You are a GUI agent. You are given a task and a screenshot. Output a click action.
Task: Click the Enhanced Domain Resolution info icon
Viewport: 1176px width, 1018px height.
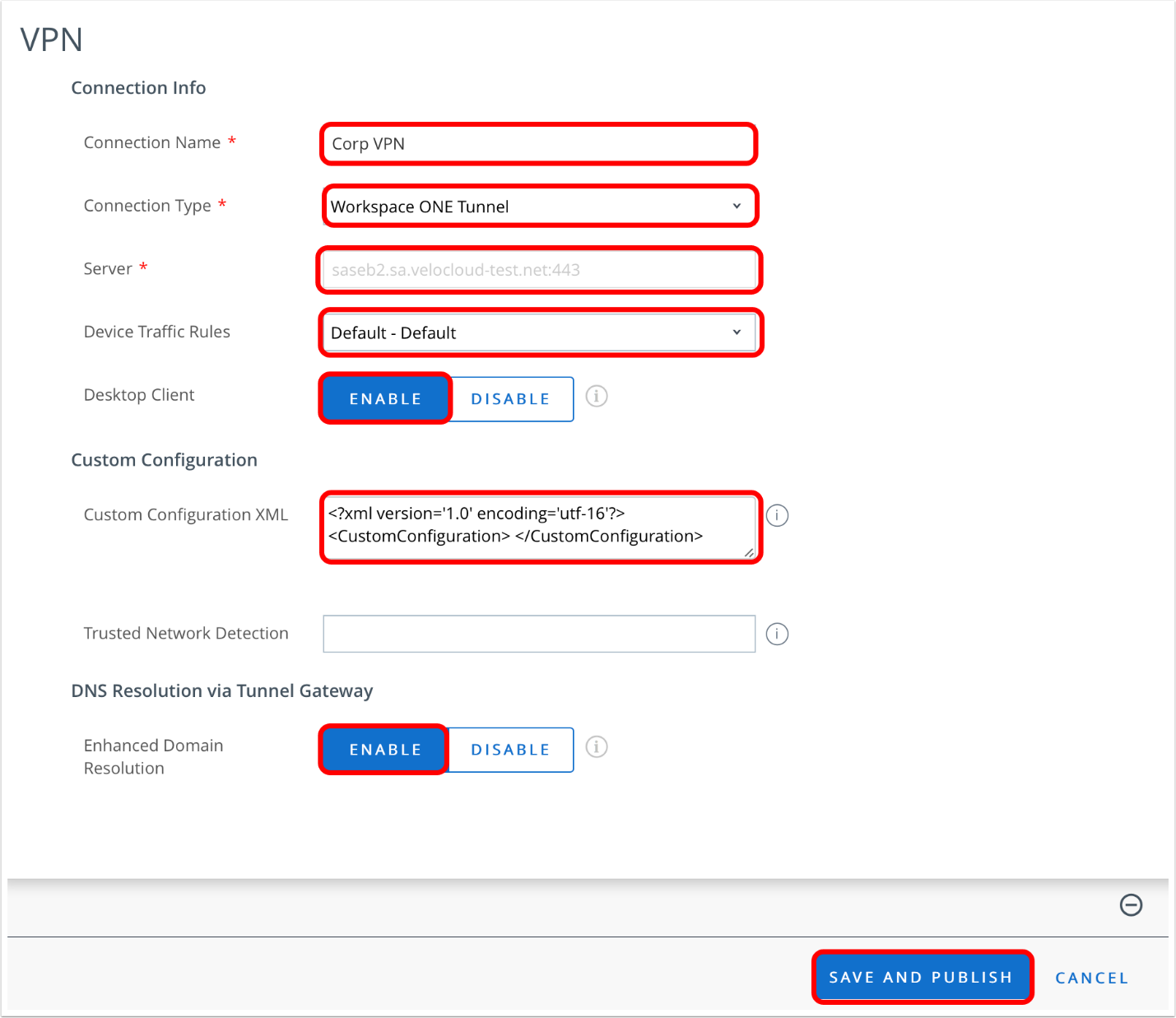pos(596,747)
